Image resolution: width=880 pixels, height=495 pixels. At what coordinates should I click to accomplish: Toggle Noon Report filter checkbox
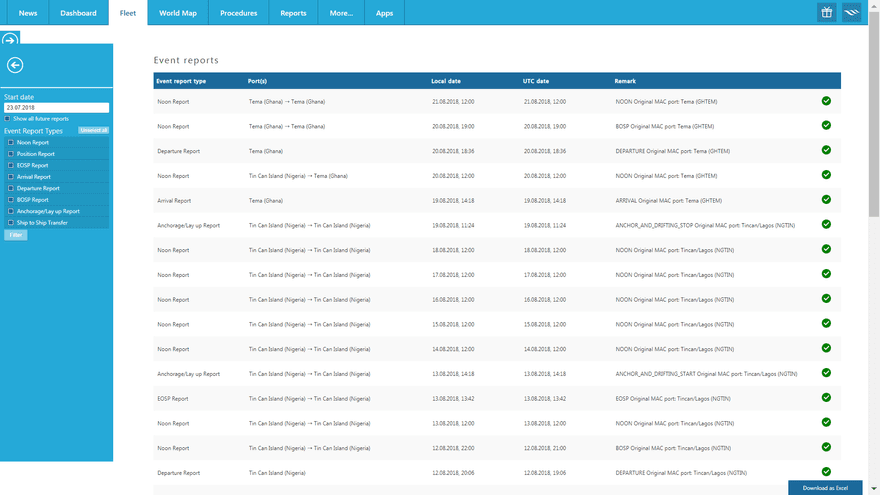(11, 143)
